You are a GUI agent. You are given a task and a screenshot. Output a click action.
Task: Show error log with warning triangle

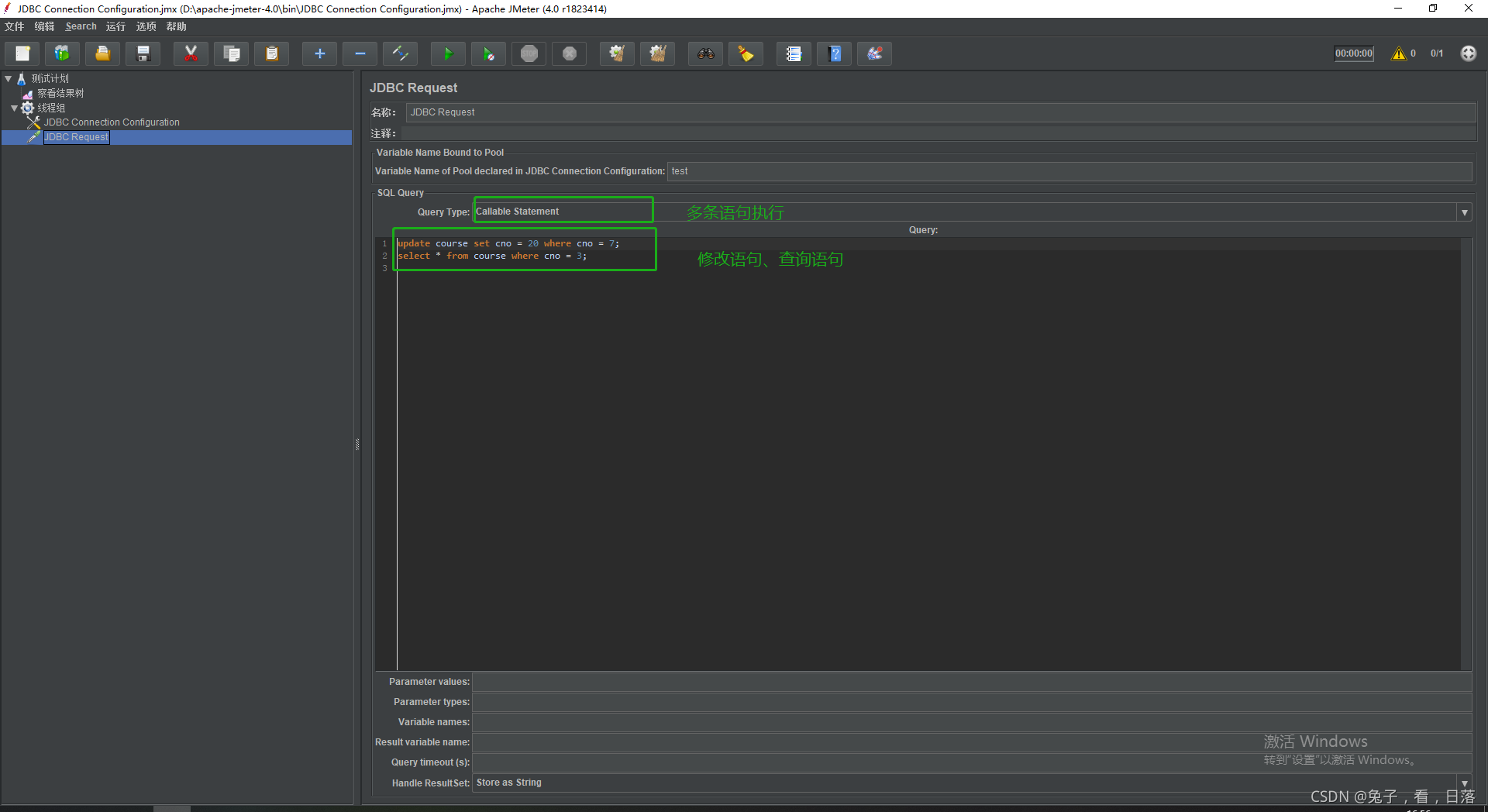click(1399, 53)
